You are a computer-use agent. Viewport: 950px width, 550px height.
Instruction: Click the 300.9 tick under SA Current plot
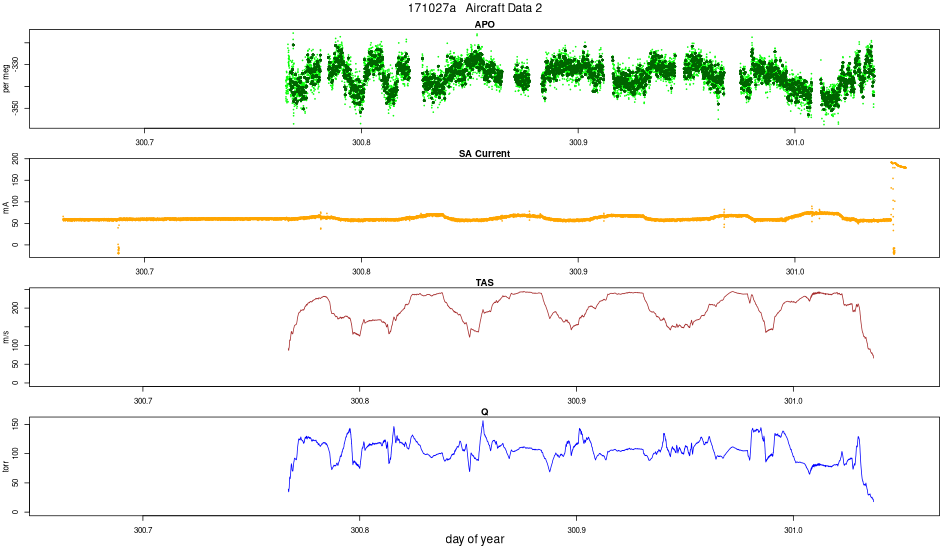click(578, 271)
